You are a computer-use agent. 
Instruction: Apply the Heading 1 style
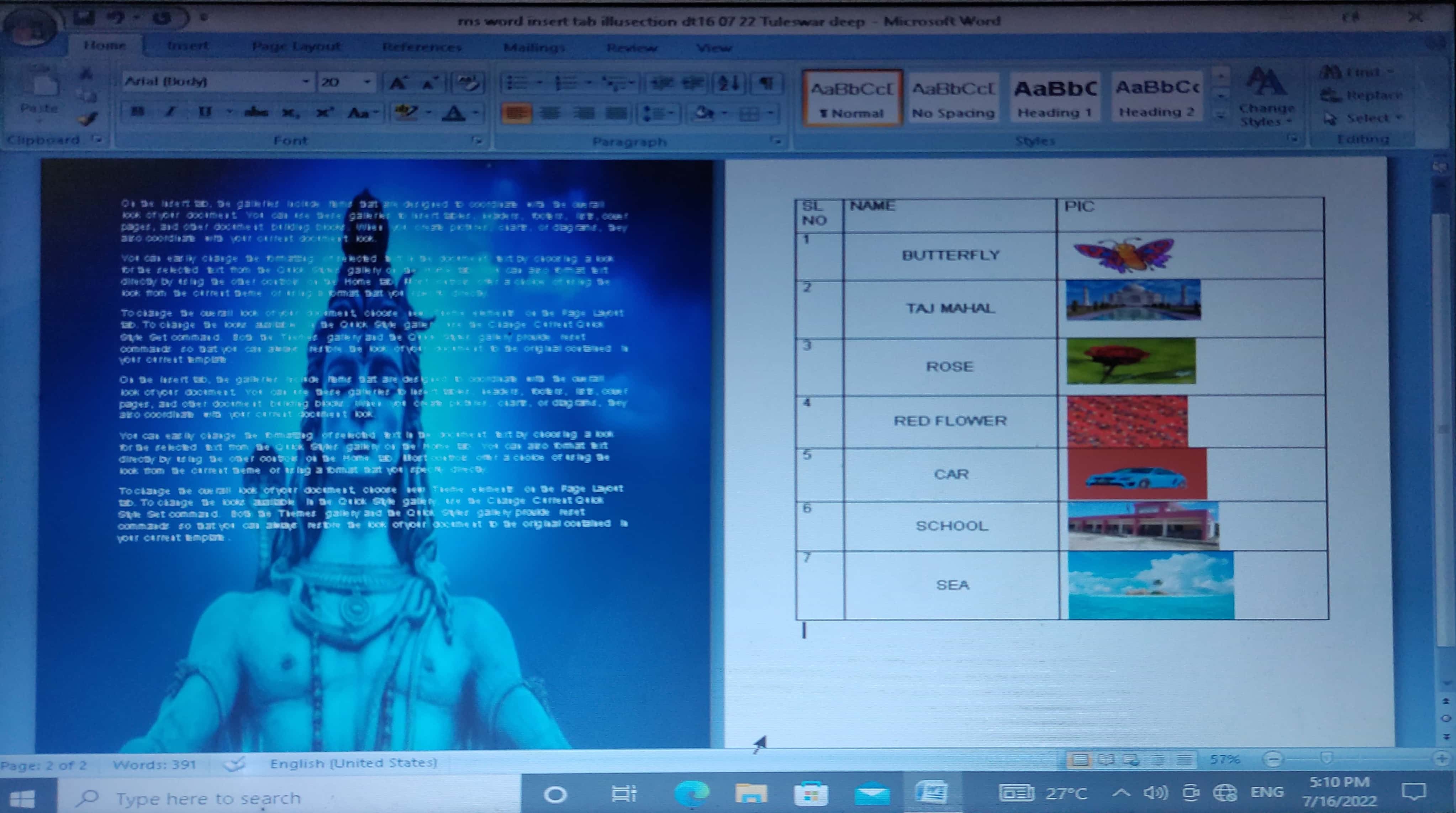click(x=1055, y=99)
